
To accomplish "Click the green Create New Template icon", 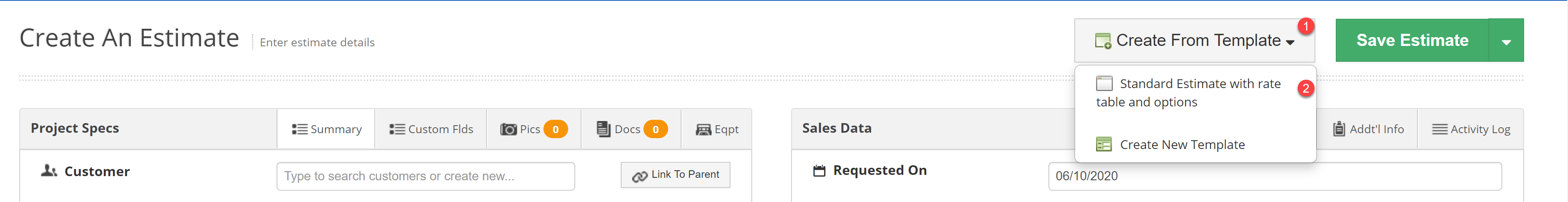I will click(1104, 144).
